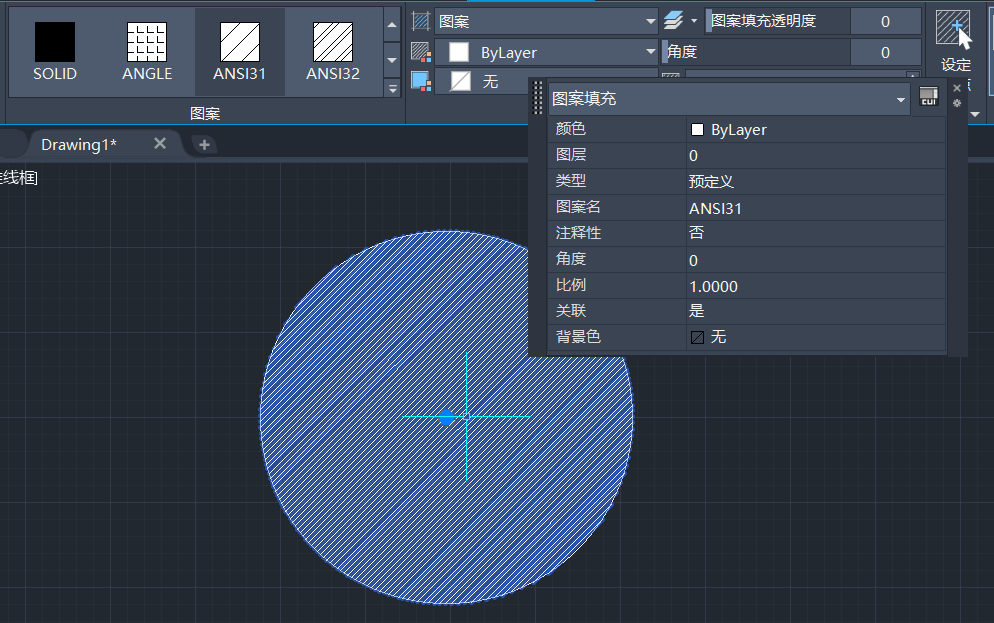Open the CUI customize button in Quick Properties

coord(929,97)
